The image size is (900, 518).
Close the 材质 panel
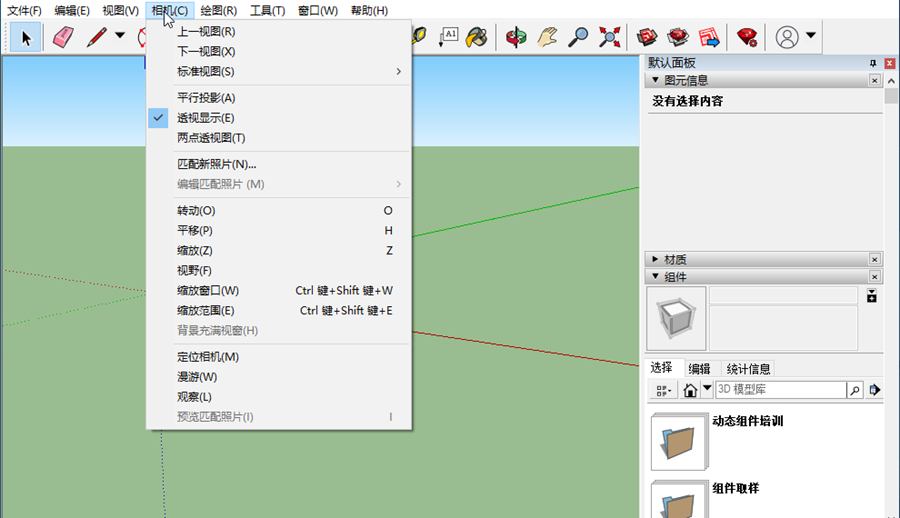tap(874, 260)
